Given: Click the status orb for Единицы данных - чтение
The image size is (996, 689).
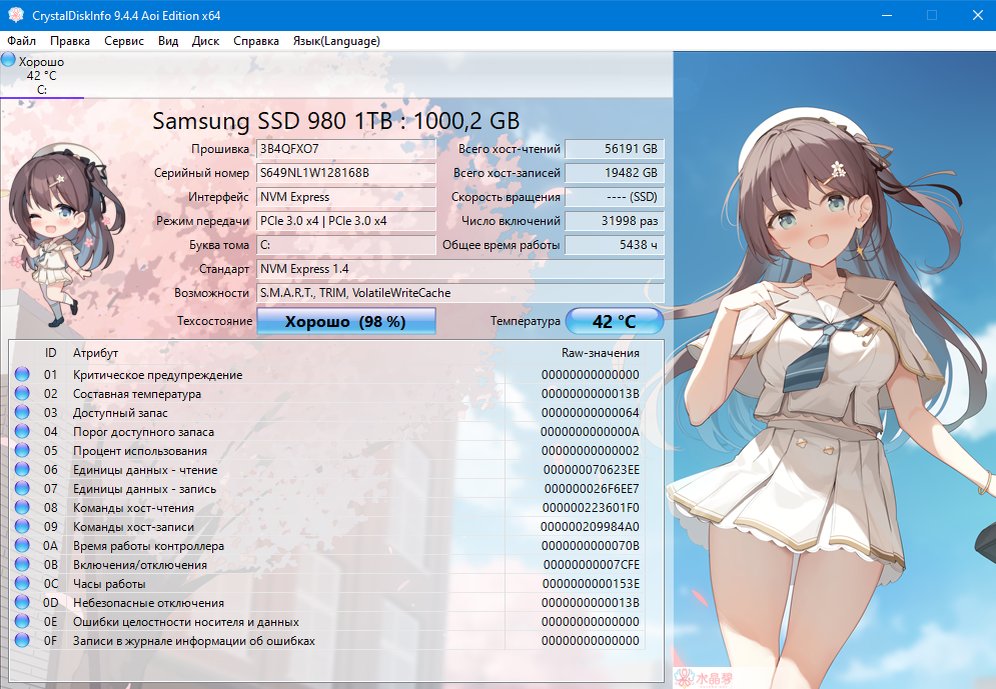Looking at the screenshot, I should 22,469.
